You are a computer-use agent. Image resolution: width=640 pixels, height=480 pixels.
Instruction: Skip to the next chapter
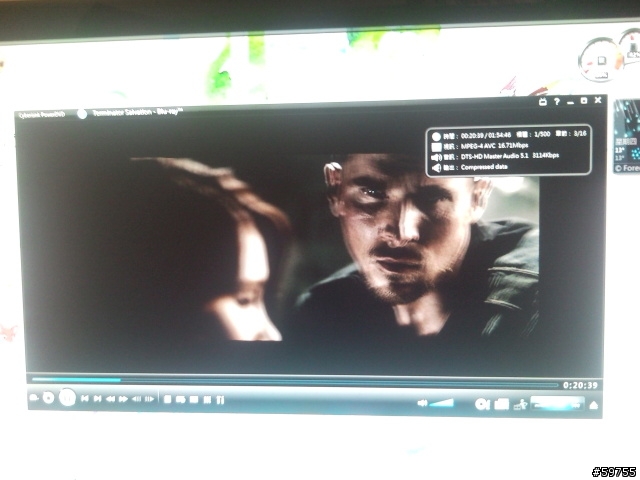tap(97, 398)
